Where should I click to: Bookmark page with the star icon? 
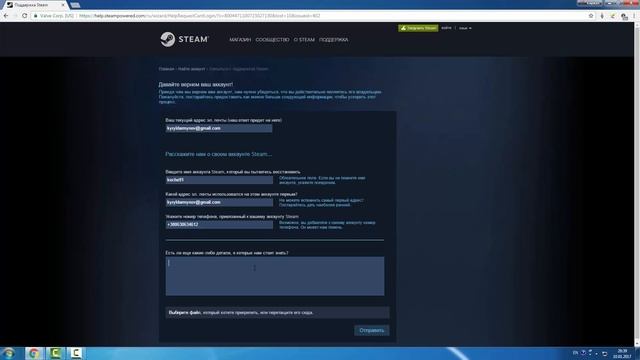[591, 16]
